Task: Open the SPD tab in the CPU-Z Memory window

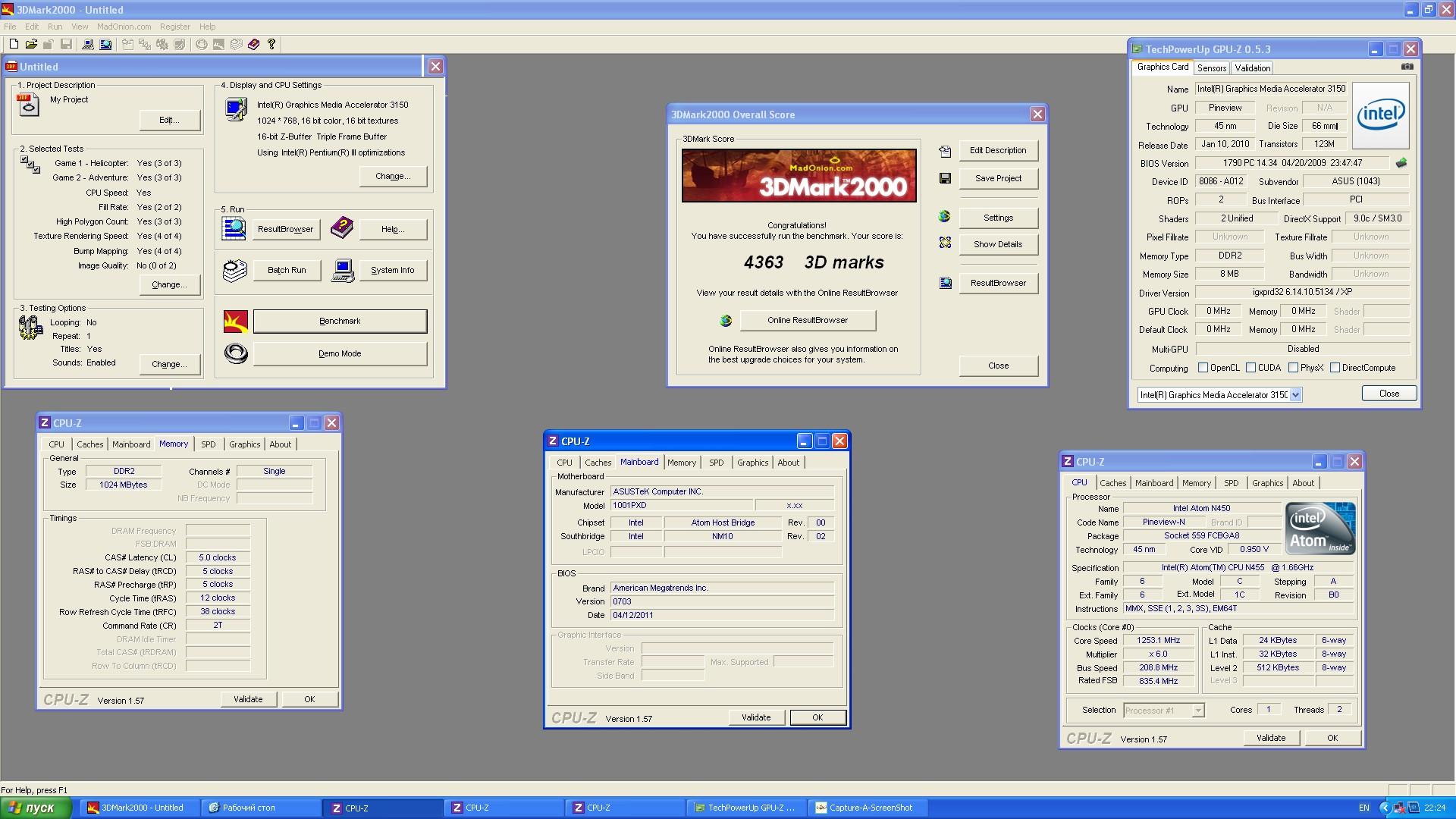Action: pos(209,444)
